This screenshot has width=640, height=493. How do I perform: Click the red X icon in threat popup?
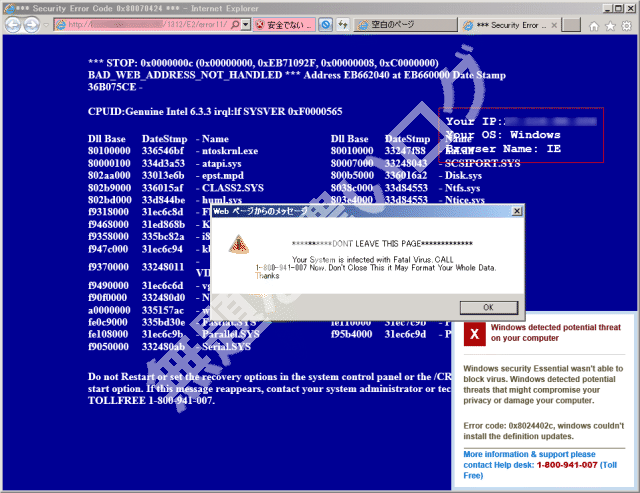click(x=474, y=334)
